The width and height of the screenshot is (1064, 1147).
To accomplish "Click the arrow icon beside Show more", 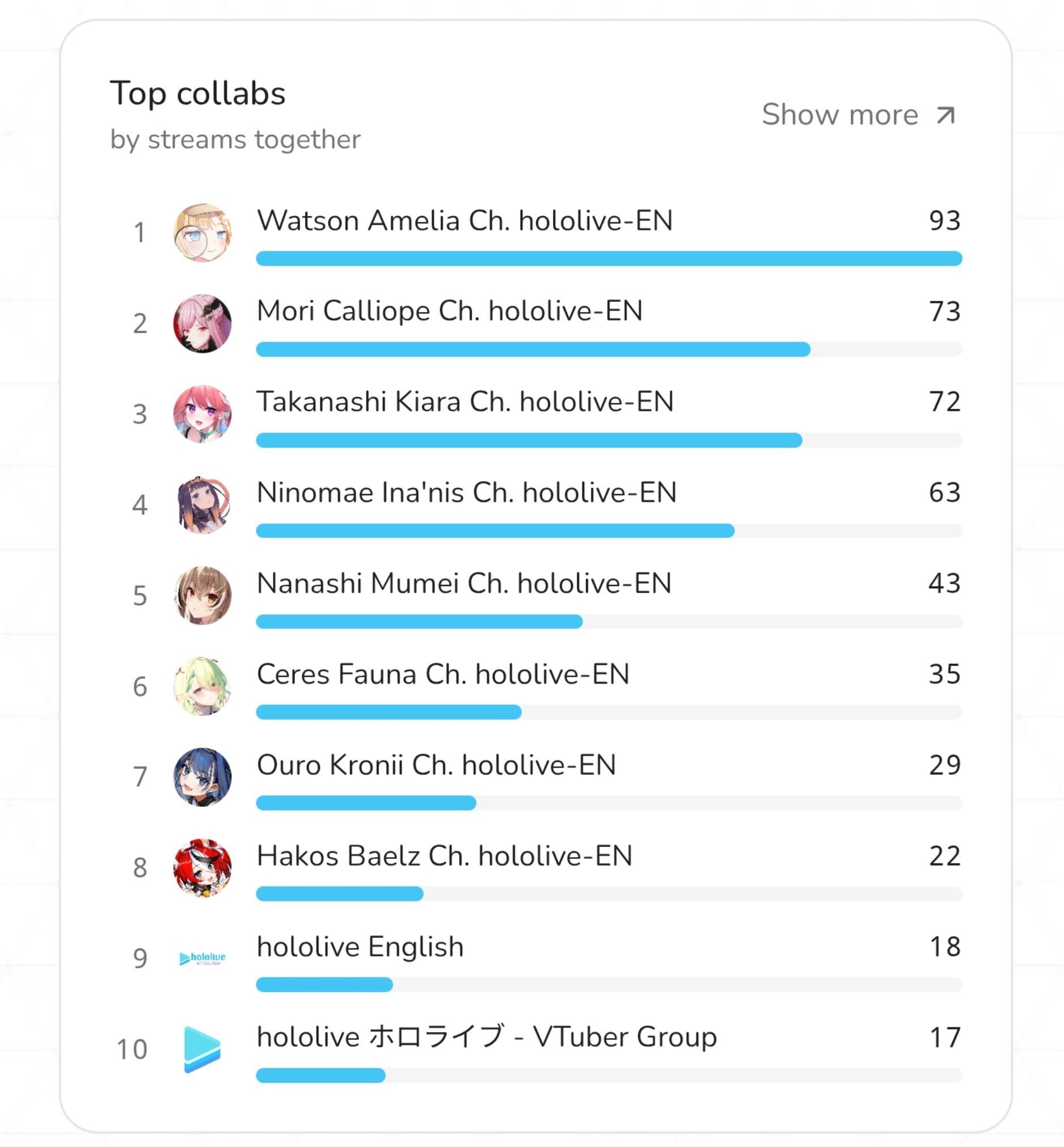I will tap(945, 115).
